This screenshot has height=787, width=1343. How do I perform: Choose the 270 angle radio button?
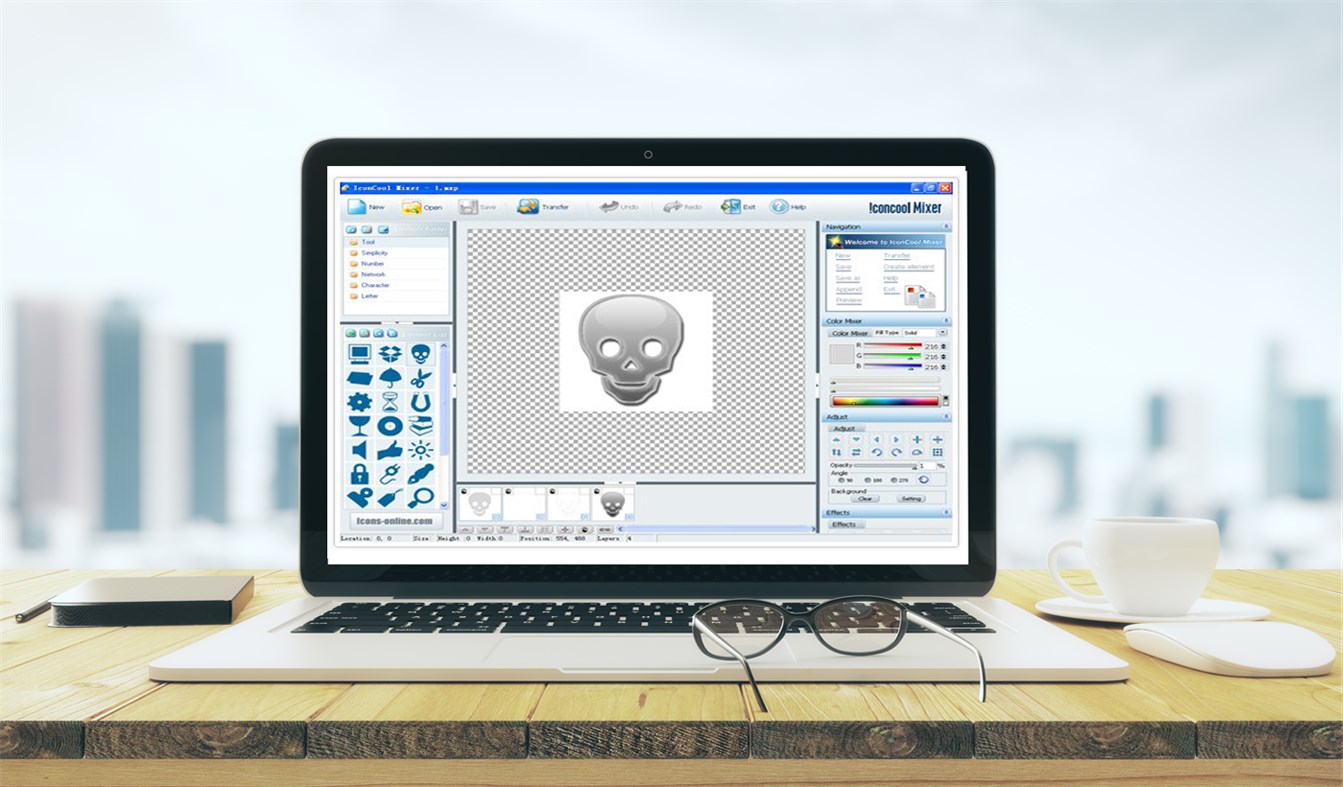pos(893,480)
